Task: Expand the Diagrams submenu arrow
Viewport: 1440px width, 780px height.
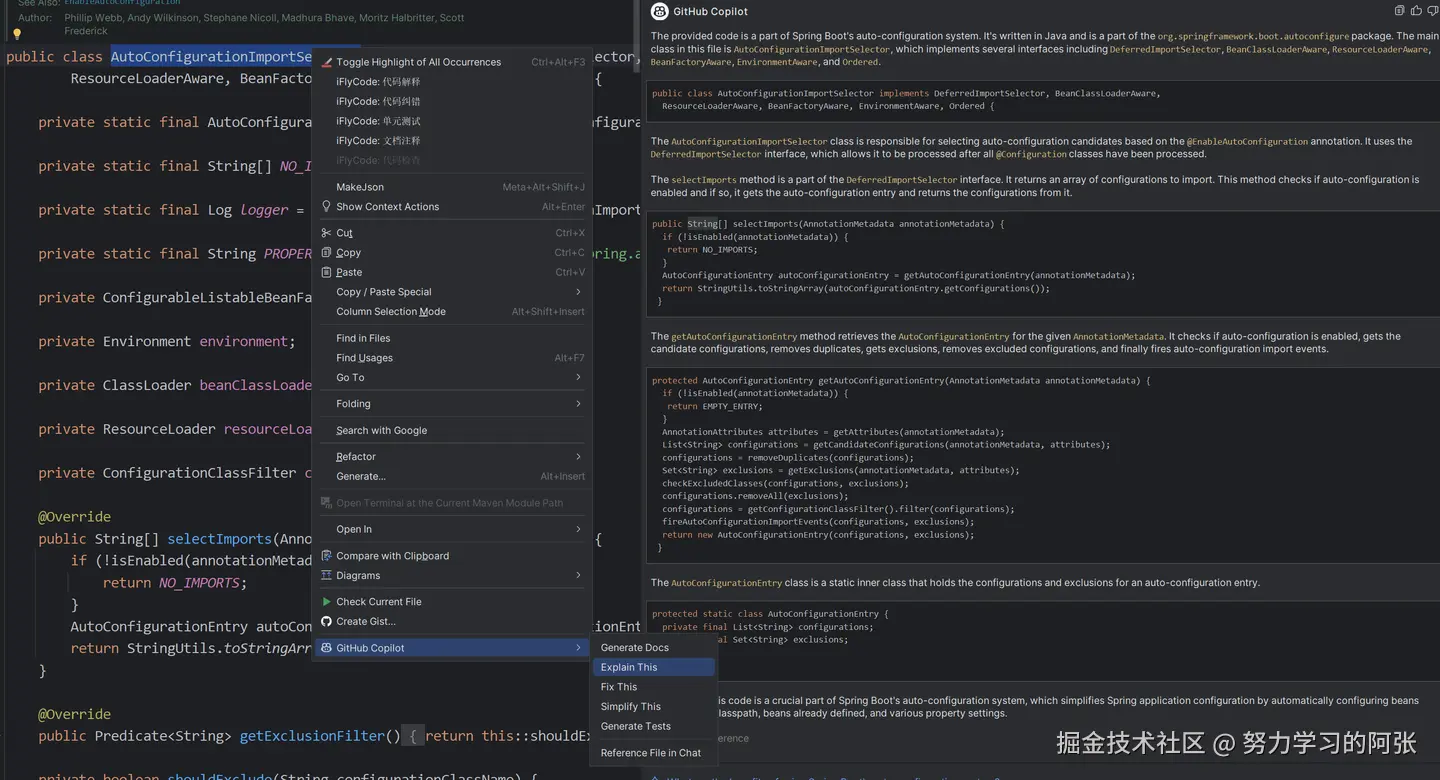Action: coord(578,575)
